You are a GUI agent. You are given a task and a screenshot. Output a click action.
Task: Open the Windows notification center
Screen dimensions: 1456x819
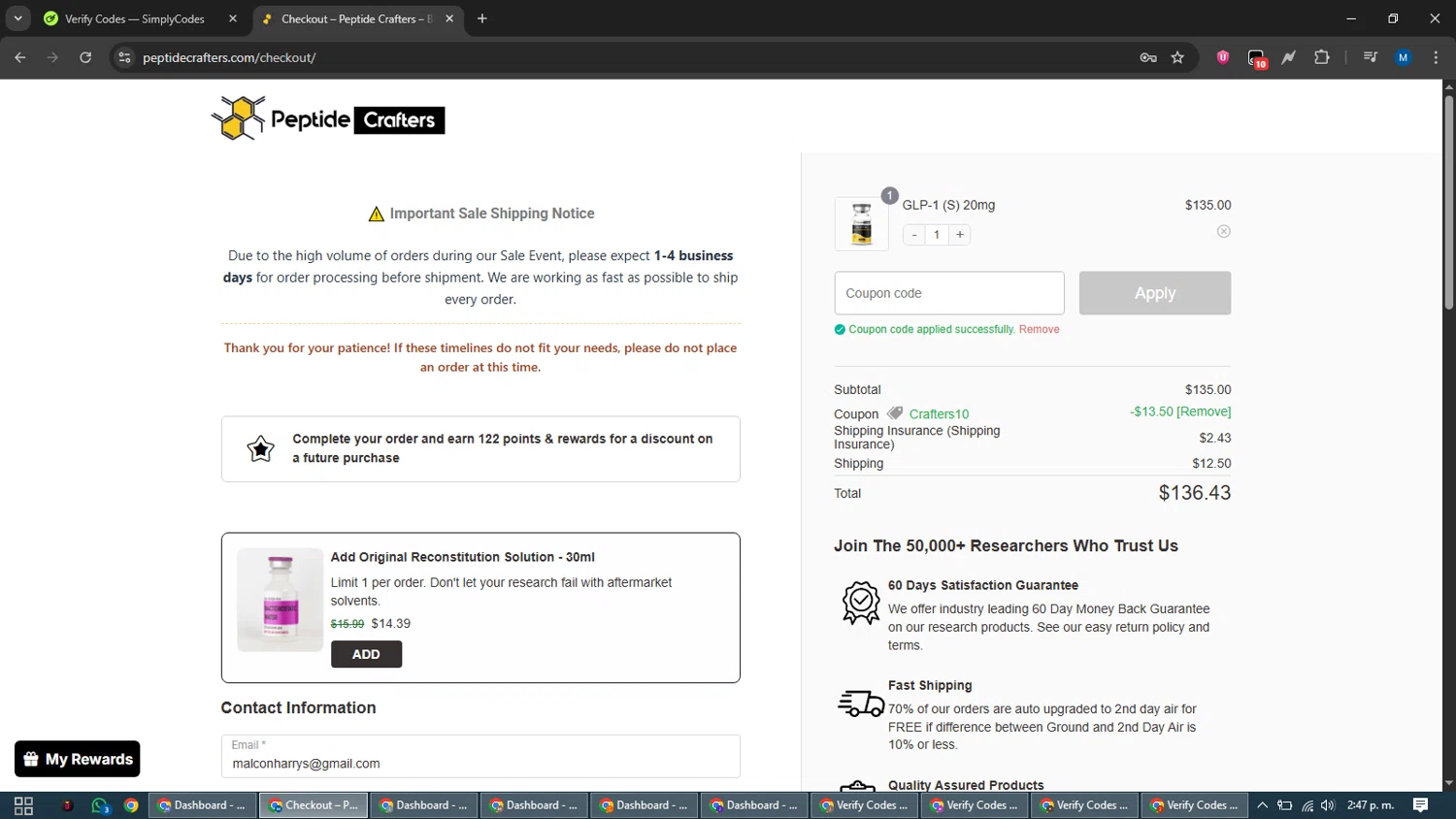(x=1420, y=805)
